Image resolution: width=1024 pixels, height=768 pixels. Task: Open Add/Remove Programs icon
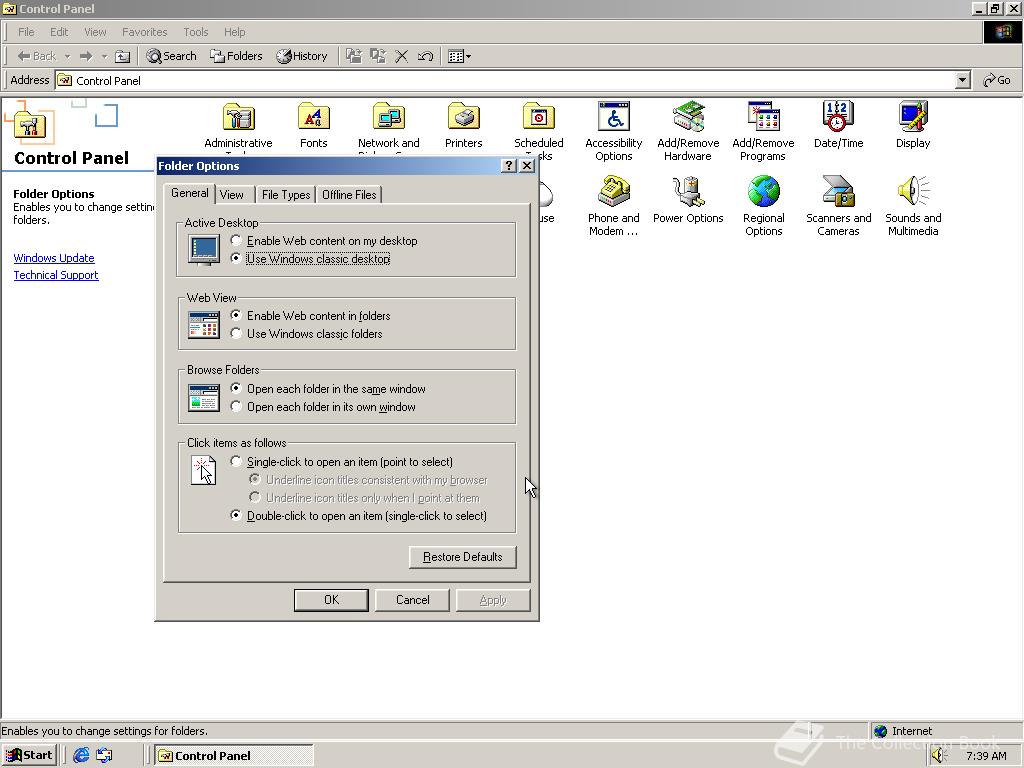click(763, 118)
